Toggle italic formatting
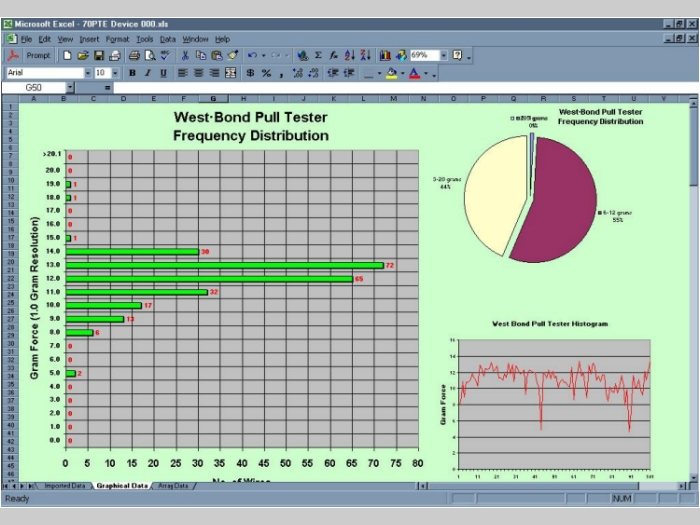Viewport: 700px width, 525px height. [x=148, y=73]
